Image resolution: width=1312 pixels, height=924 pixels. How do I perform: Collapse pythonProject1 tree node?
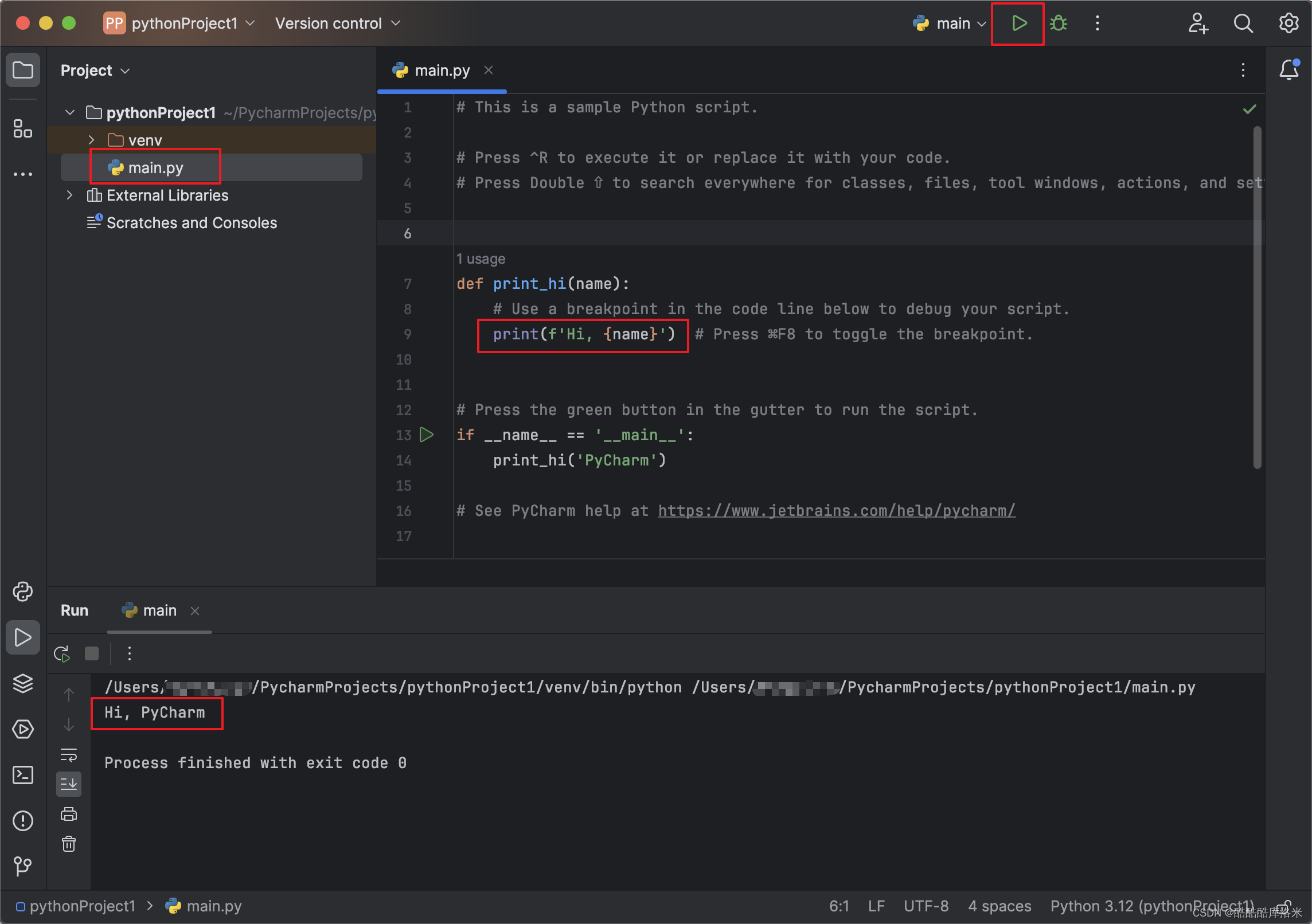(70, 112)
